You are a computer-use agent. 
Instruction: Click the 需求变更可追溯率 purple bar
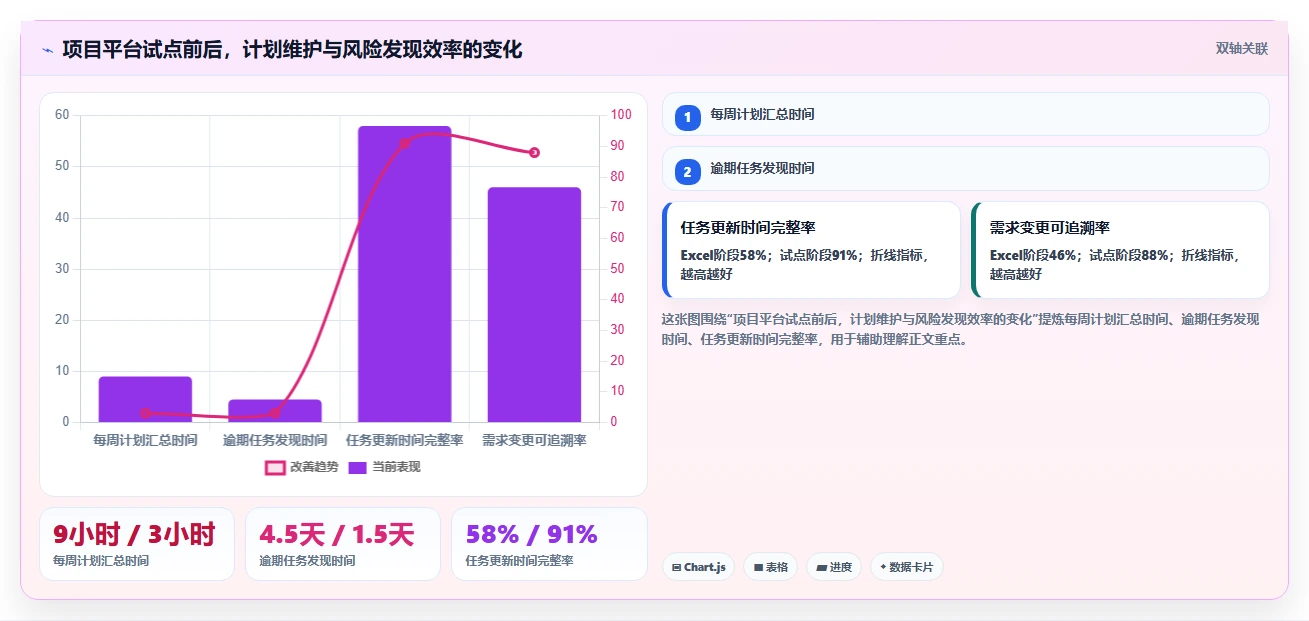point(534,304)
